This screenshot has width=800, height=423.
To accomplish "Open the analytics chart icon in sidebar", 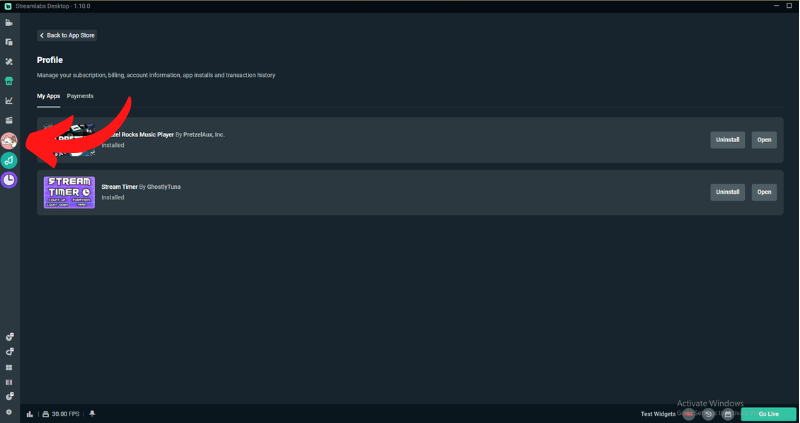I will click(9, 100).
